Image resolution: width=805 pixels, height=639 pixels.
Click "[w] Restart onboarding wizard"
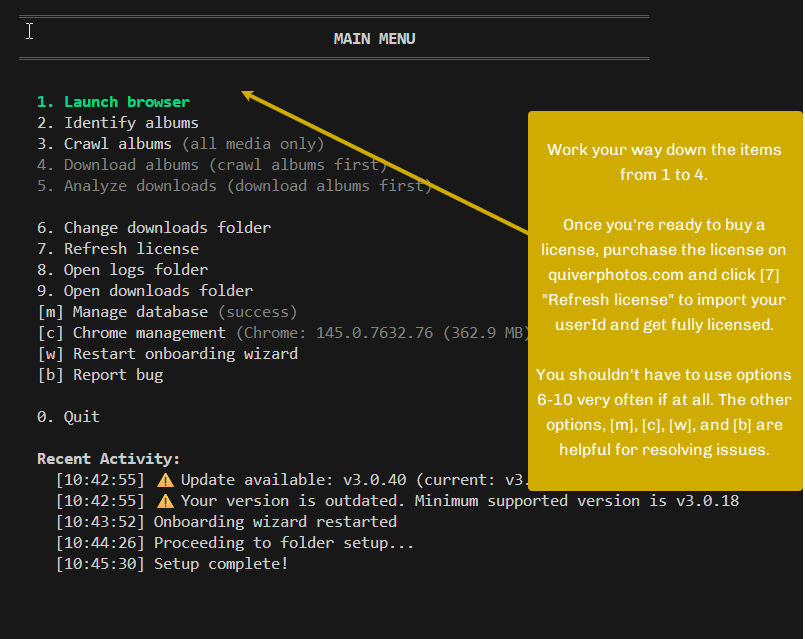[167, 354]
